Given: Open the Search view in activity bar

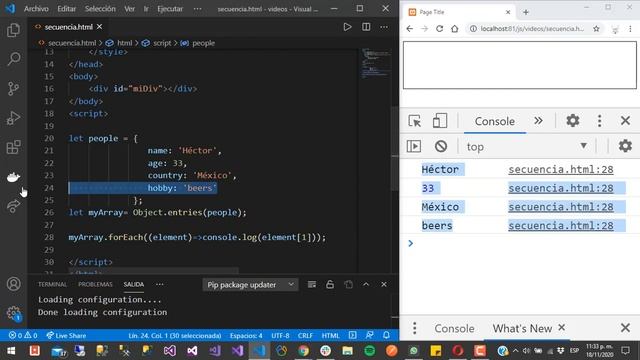Looking at the screenshot, I should pos(13,59).
